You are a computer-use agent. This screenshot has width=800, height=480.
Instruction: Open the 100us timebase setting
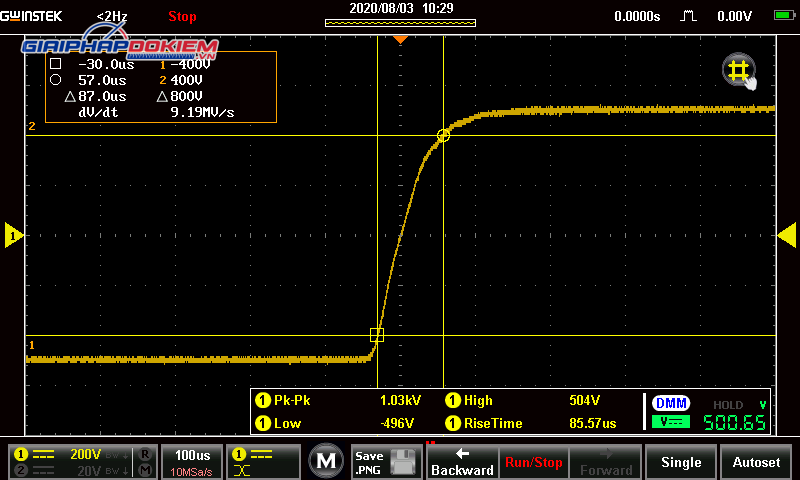(x=192, y=462)
